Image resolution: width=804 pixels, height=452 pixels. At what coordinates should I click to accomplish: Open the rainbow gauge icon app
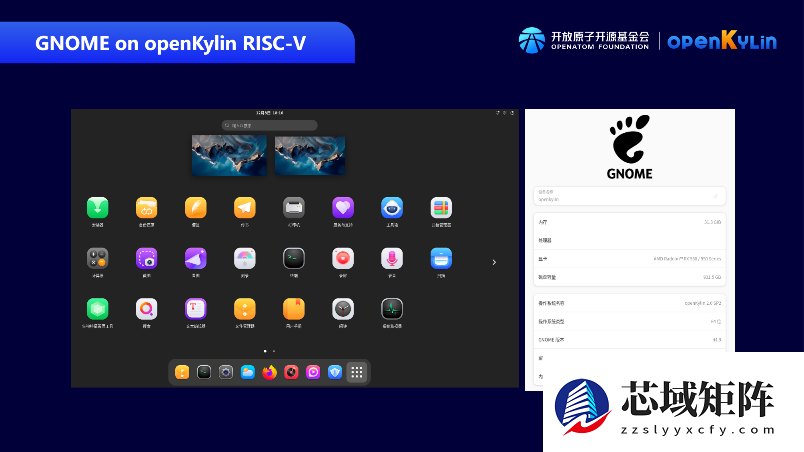point(245,259)
